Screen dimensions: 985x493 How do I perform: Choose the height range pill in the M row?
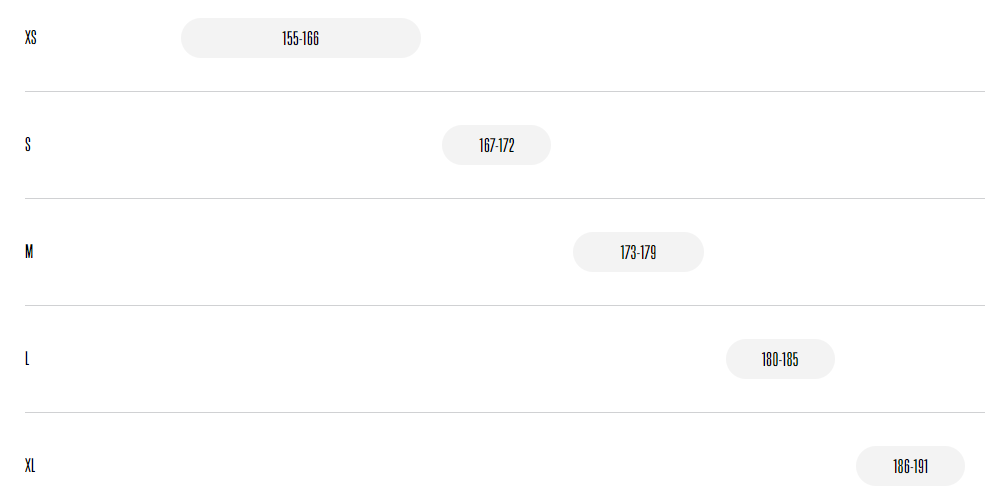click(x=638, y=252)
